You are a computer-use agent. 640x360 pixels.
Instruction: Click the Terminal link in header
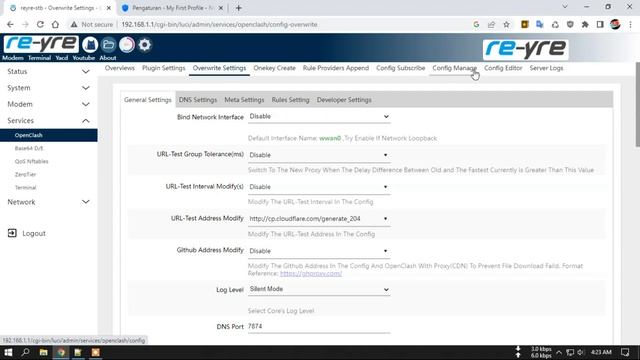(40, 58)
